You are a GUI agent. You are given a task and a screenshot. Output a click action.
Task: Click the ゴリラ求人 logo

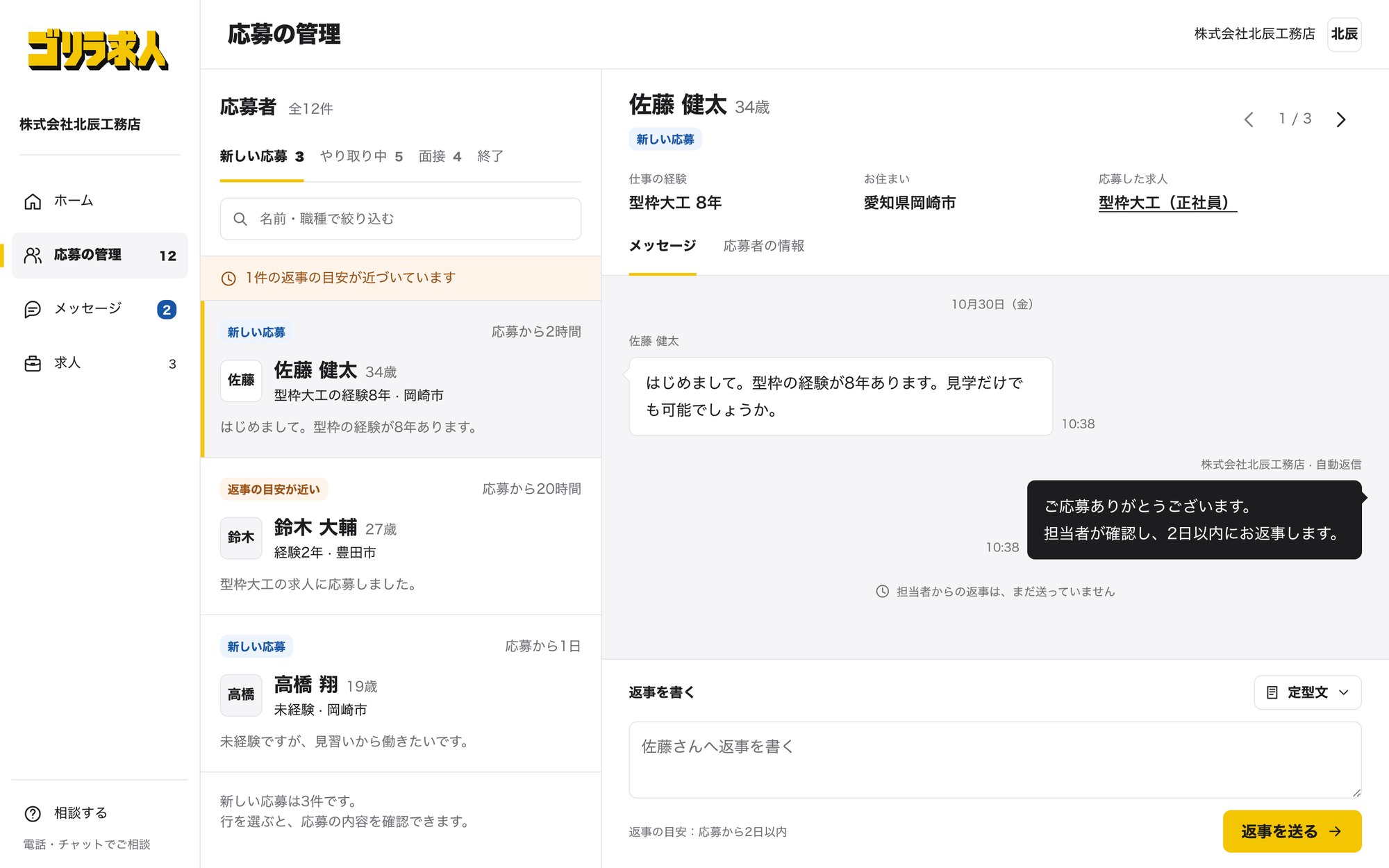coord(98,49)
